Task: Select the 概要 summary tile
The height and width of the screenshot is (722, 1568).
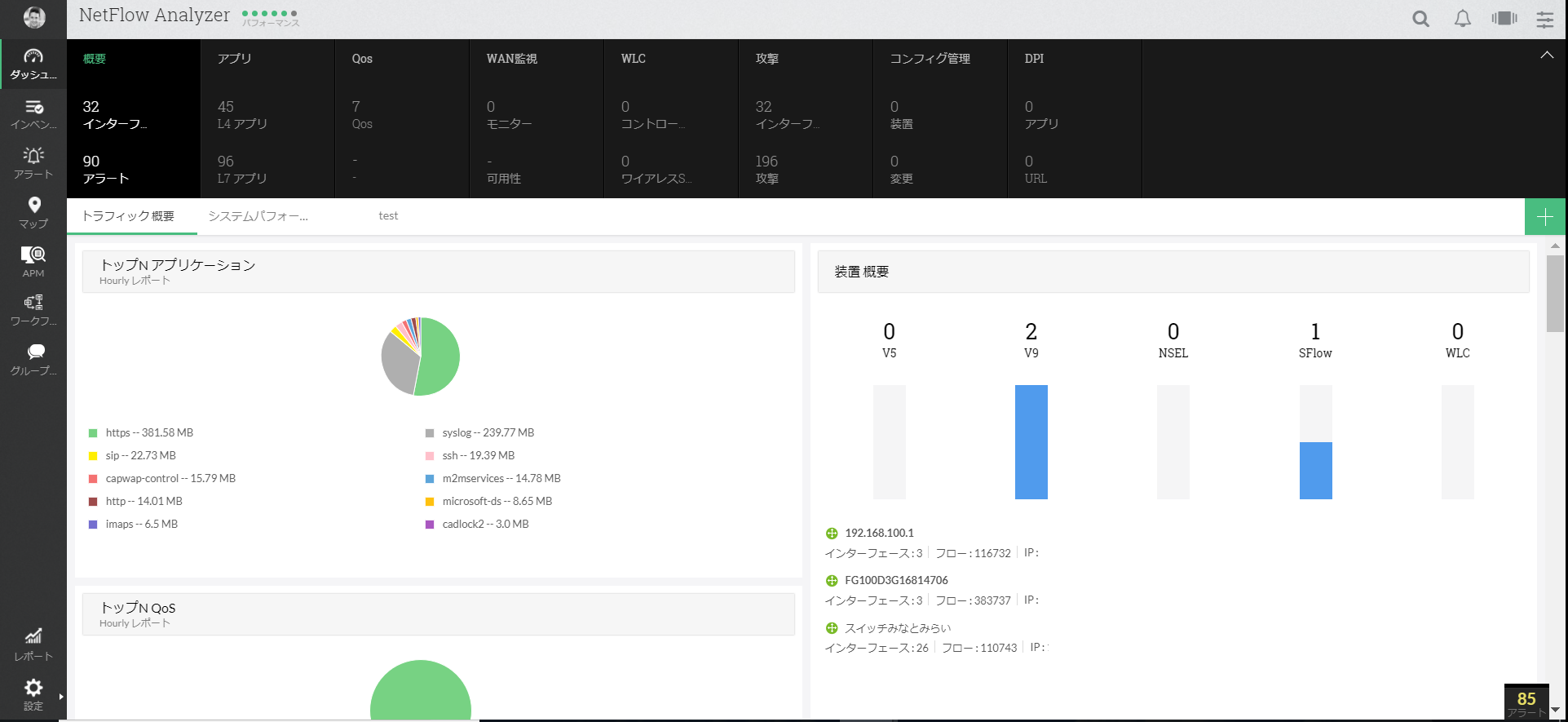Action: tap(134, 118)
